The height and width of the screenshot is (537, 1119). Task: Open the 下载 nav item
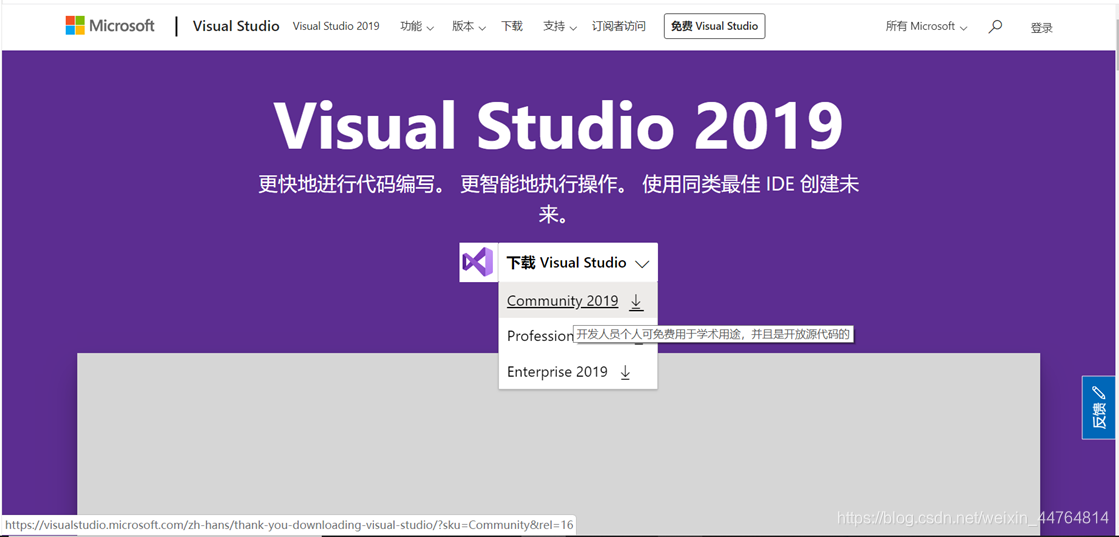pyautogui.click(x=512, y=26)
